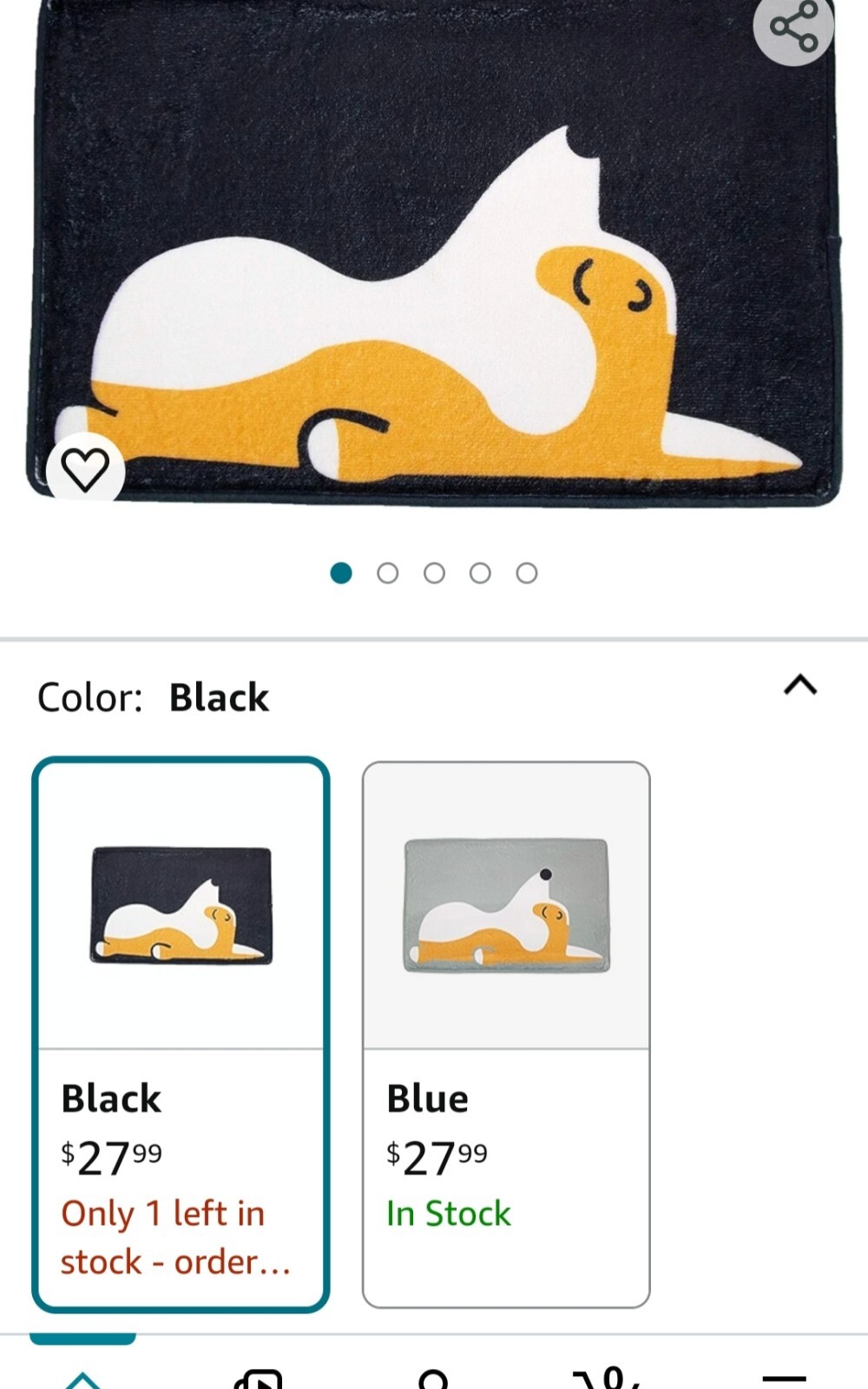
Task: Tap the 'In Stock' label under Blue
Action: point(449,1214)
